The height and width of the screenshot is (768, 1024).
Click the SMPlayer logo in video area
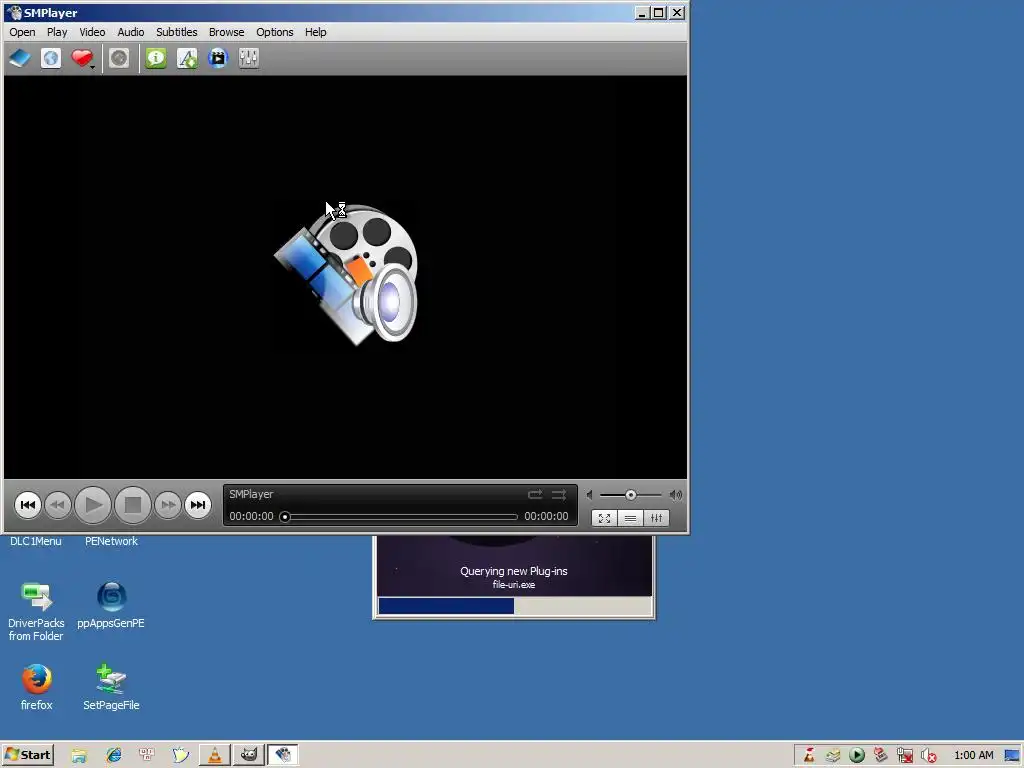tap(346, 274)
